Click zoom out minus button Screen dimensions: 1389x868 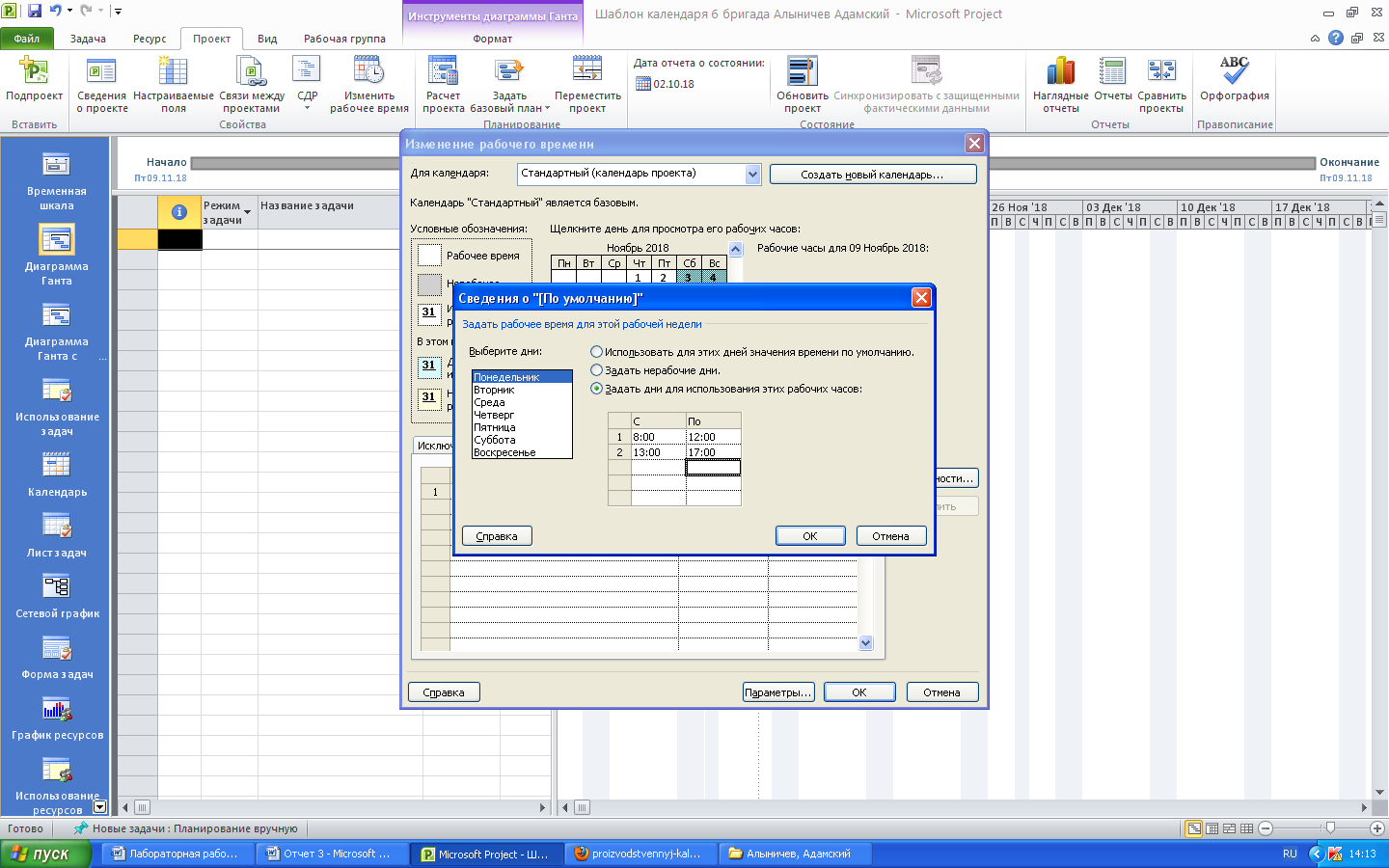point(1266,828)
